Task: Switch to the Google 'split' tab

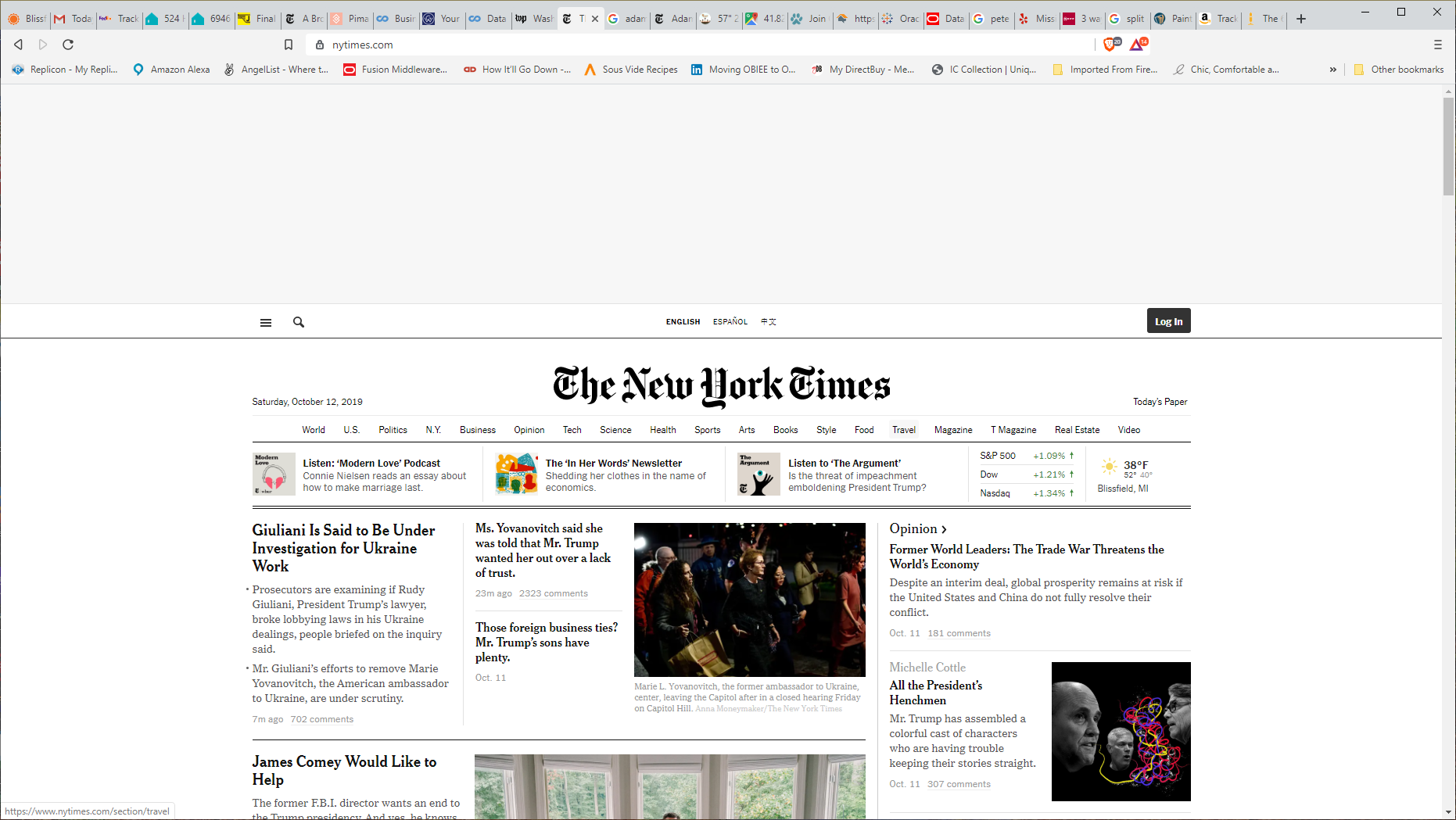Action: (x=1127, y=19)
